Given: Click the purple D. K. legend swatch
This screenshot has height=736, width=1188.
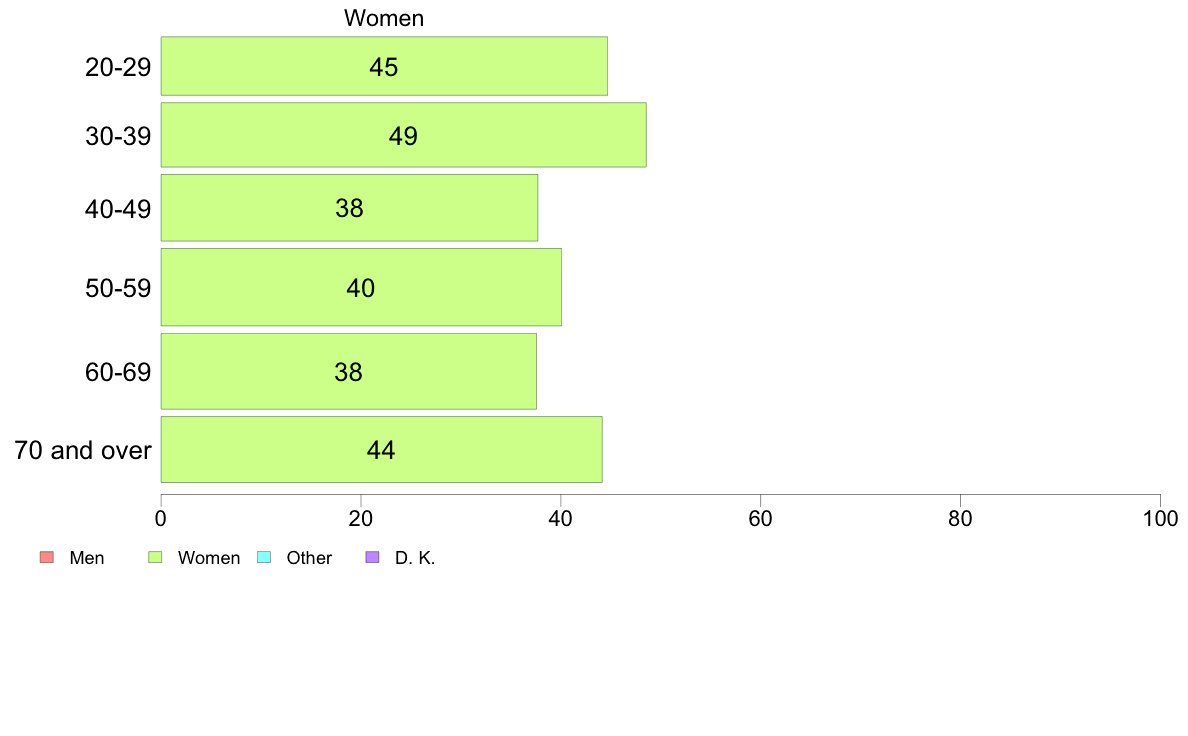Looking at the screenshot, I should (x=372, y=557).
